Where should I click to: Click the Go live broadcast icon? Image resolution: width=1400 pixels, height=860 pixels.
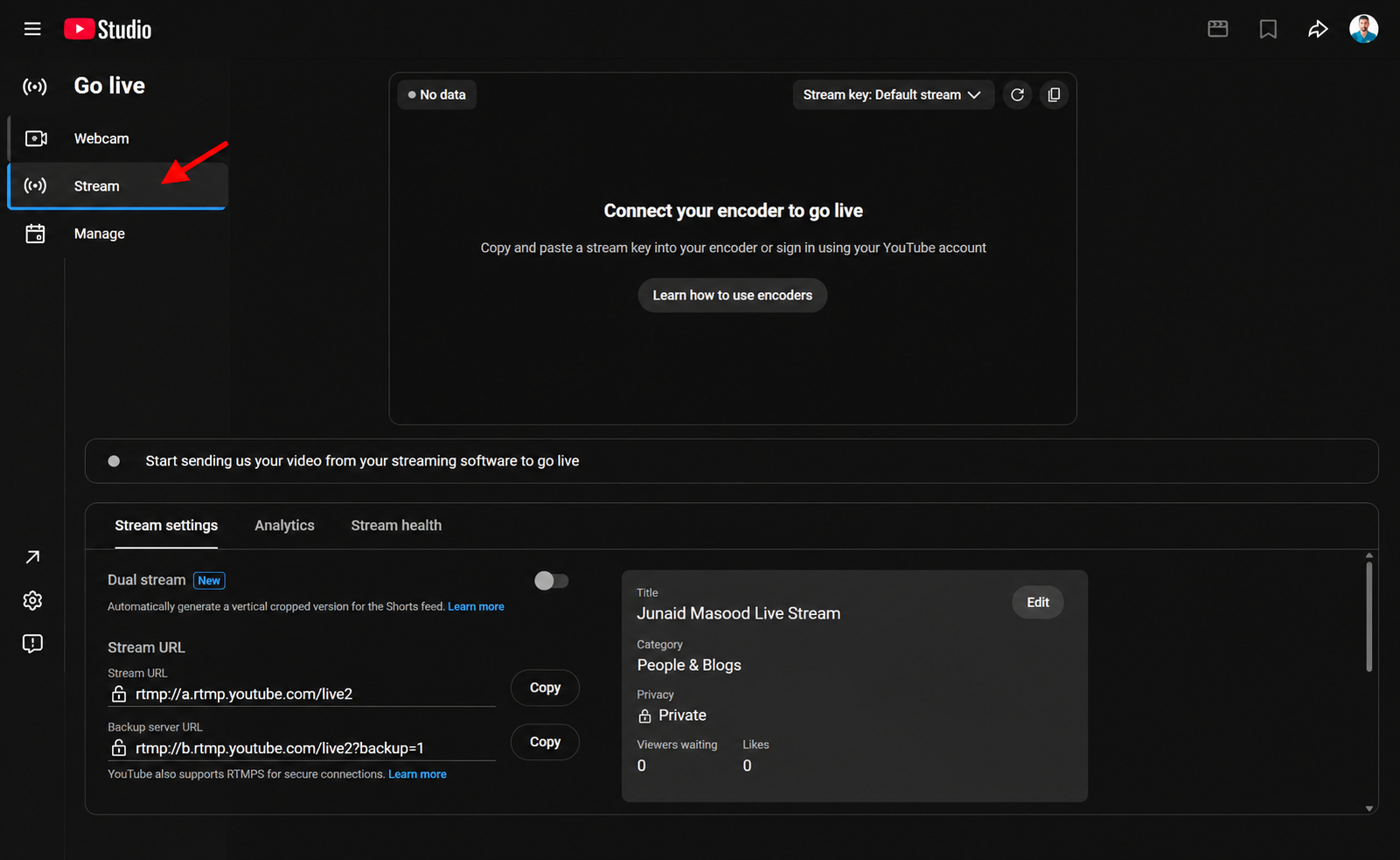pyautogui.click(x=35, y=87)
